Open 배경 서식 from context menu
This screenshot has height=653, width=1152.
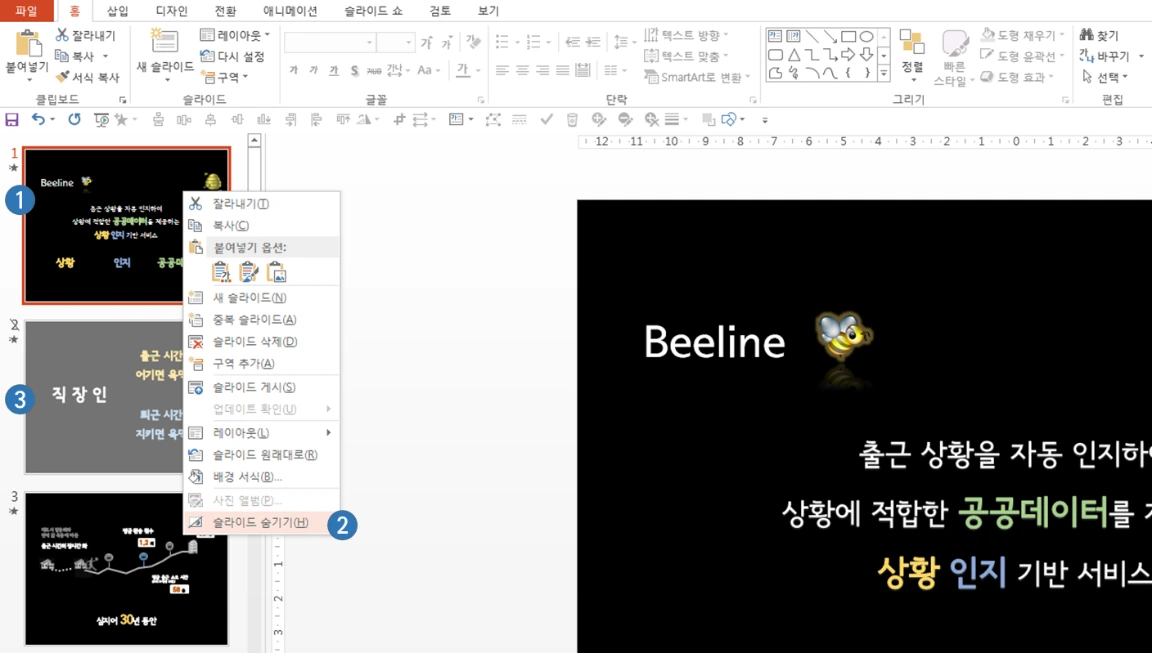261,477
